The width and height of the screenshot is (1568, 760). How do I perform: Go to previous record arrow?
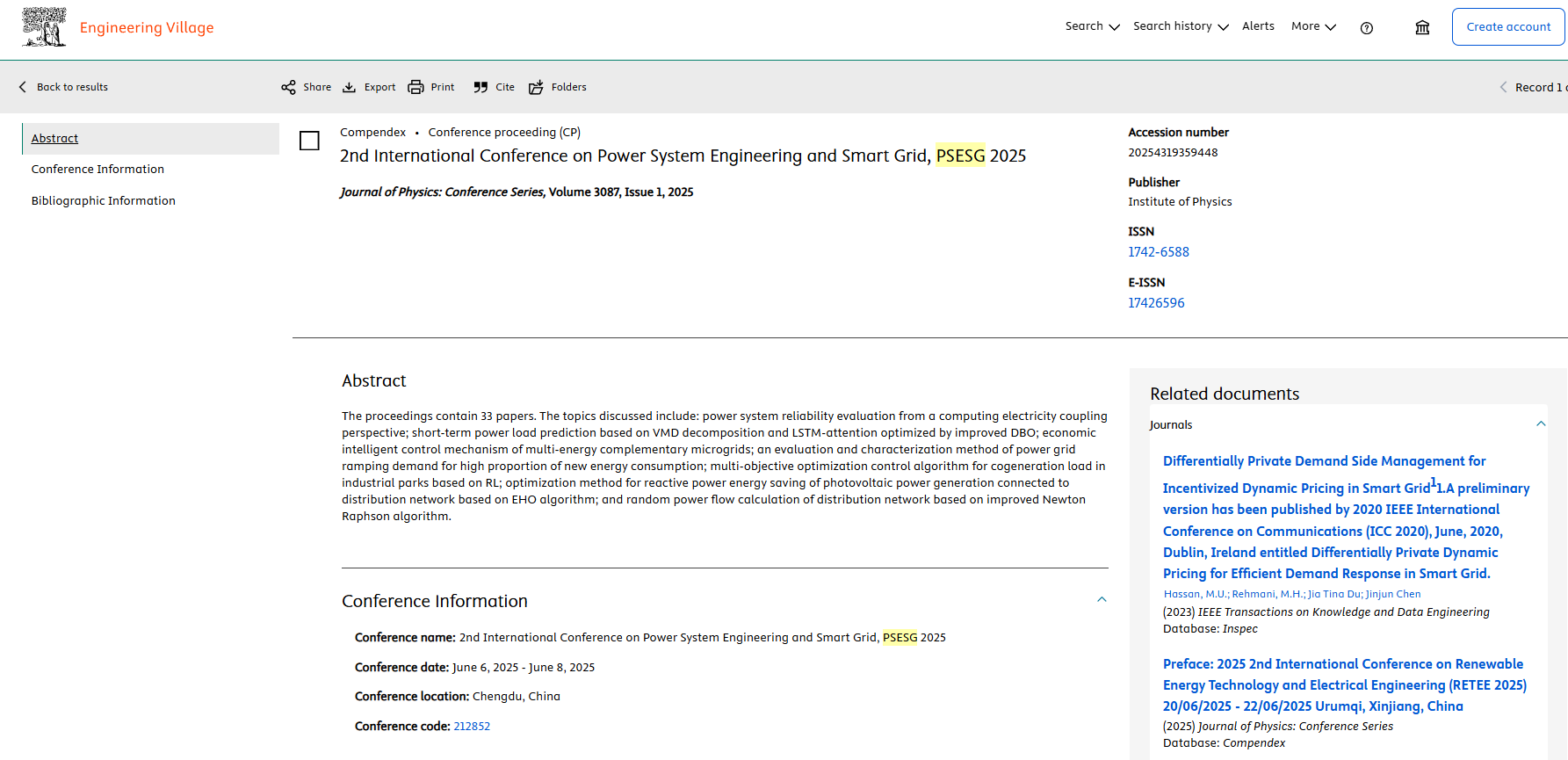(1503, 87)
